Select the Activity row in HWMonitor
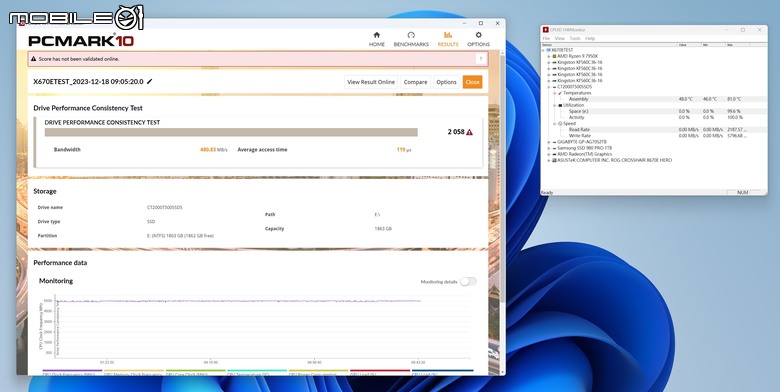 click(654, 117)
